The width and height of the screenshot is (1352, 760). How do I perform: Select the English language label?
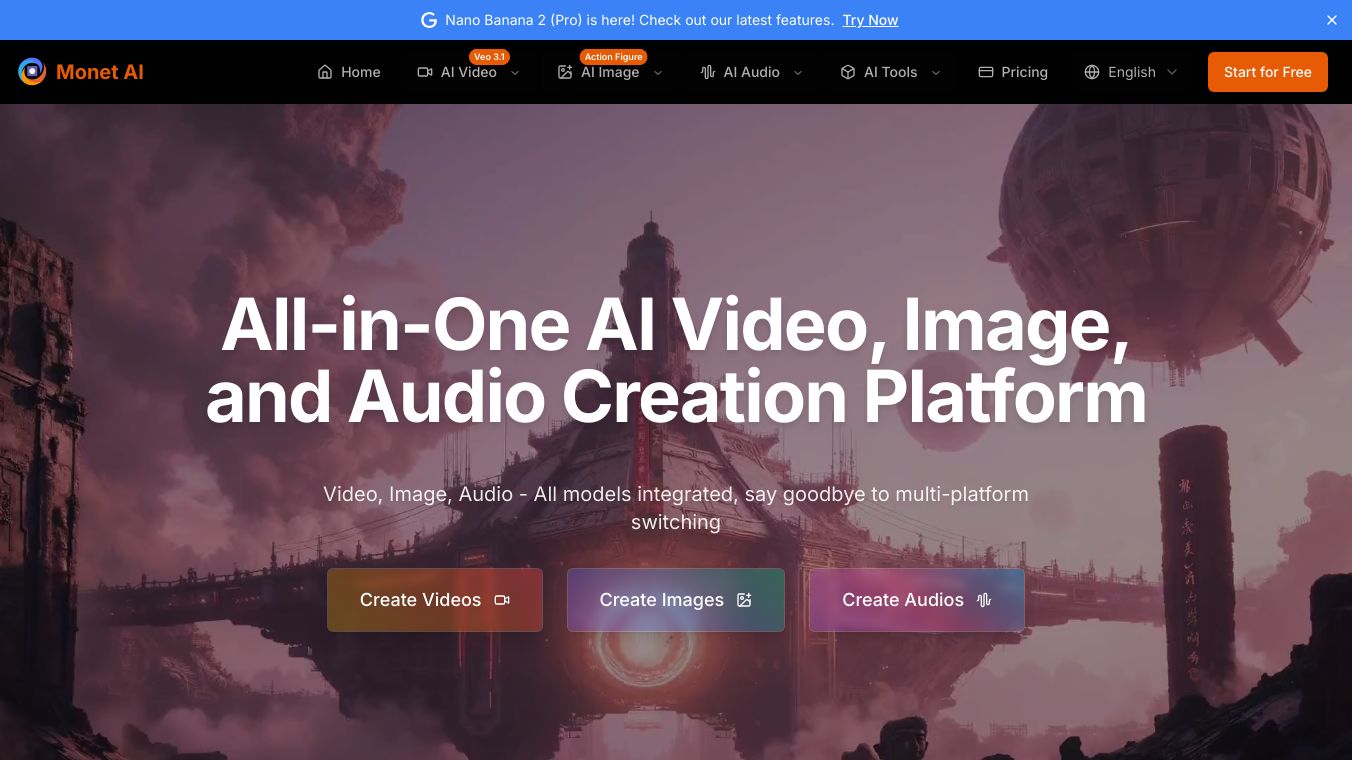pyautogui.click(x=1132, y=72)
